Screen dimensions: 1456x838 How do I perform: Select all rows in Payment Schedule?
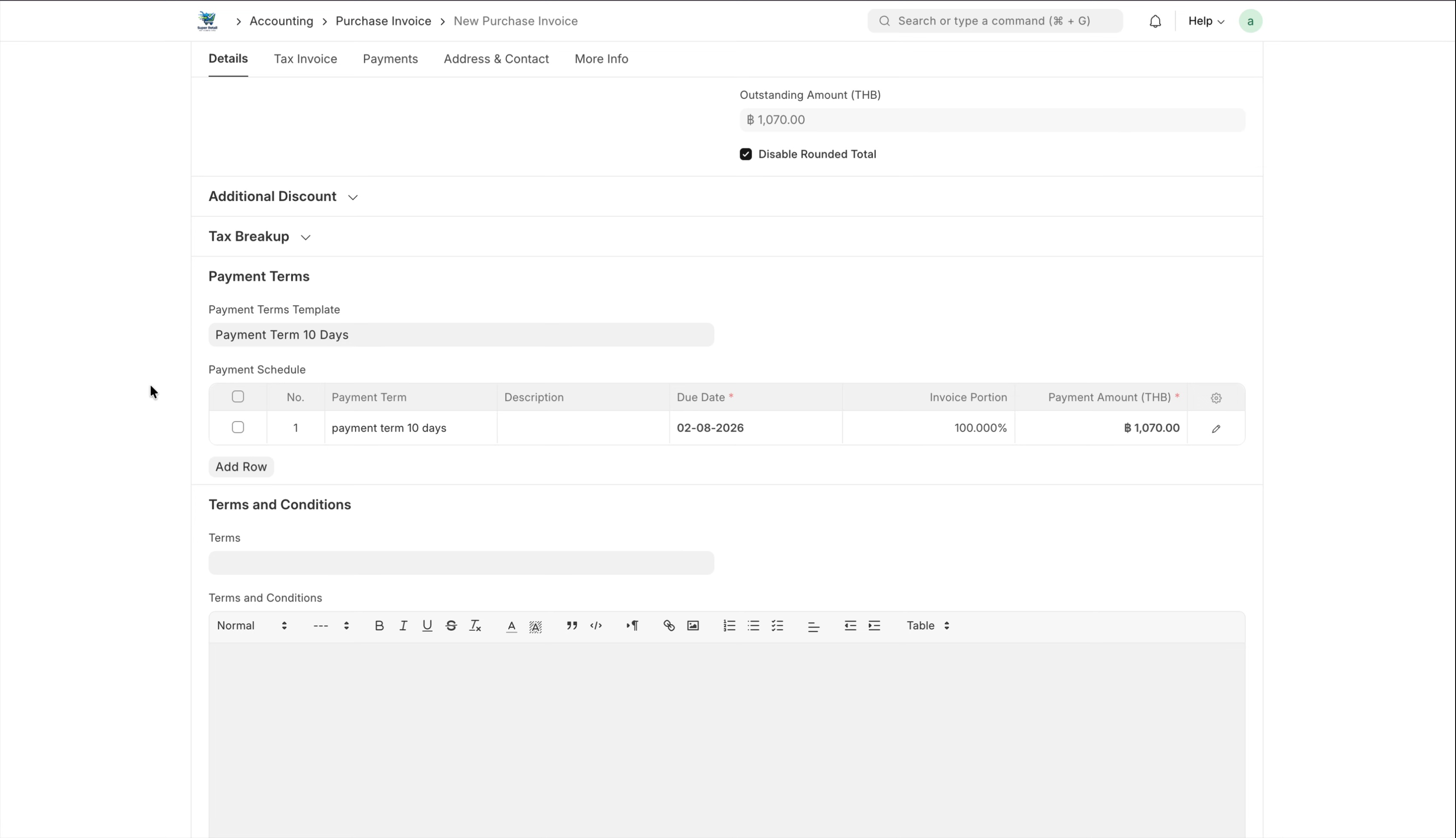tap(238, 396)
